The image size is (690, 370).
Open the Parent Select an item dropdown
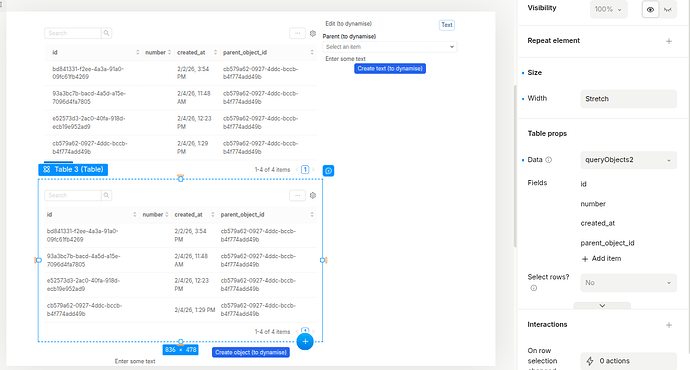[390, 47]
